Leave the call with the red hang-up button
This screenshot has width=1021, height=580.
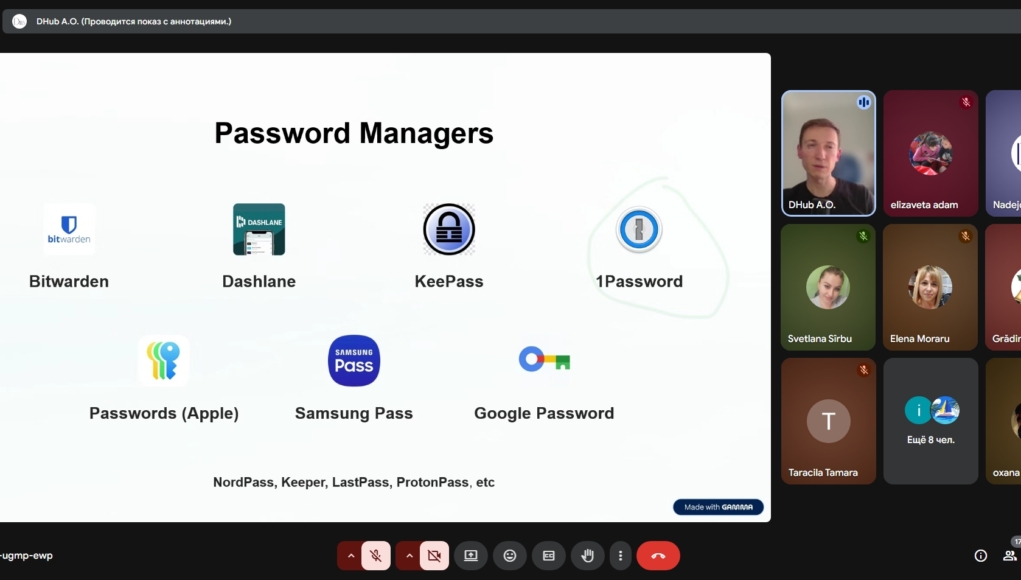(x=658, y=555)
